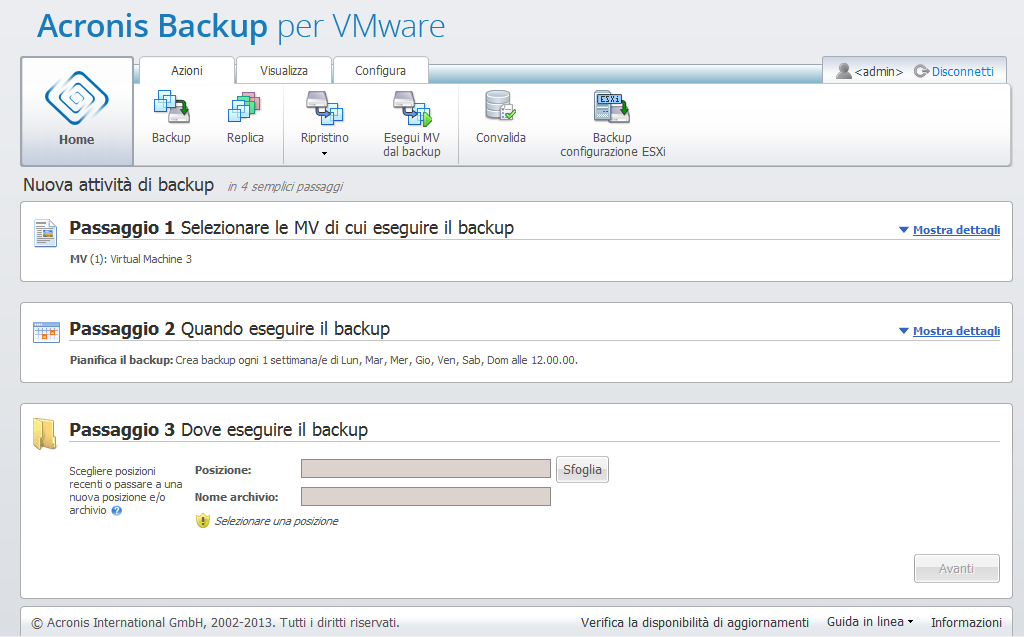Click the '<admin>' username text
Screen dimensions: 1024x637
pyautogui.click(x=878, y=72)
